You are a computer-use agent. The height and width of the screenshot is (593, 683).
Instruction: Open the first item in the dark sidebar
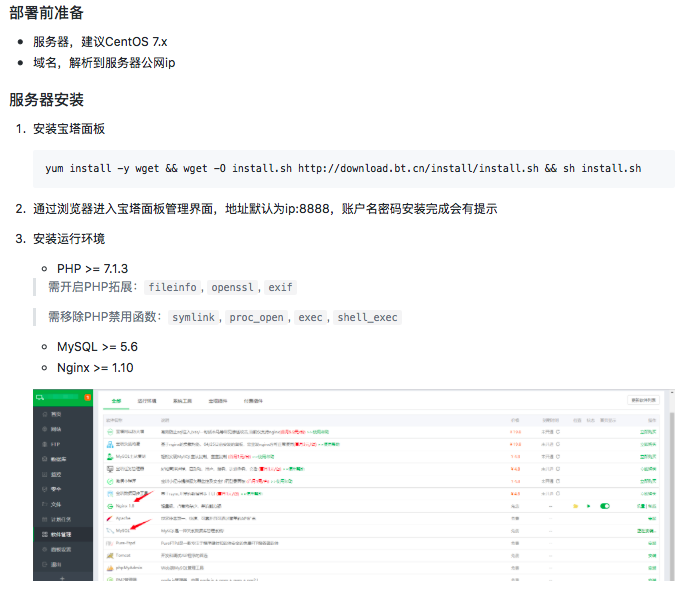coord(63,414)
